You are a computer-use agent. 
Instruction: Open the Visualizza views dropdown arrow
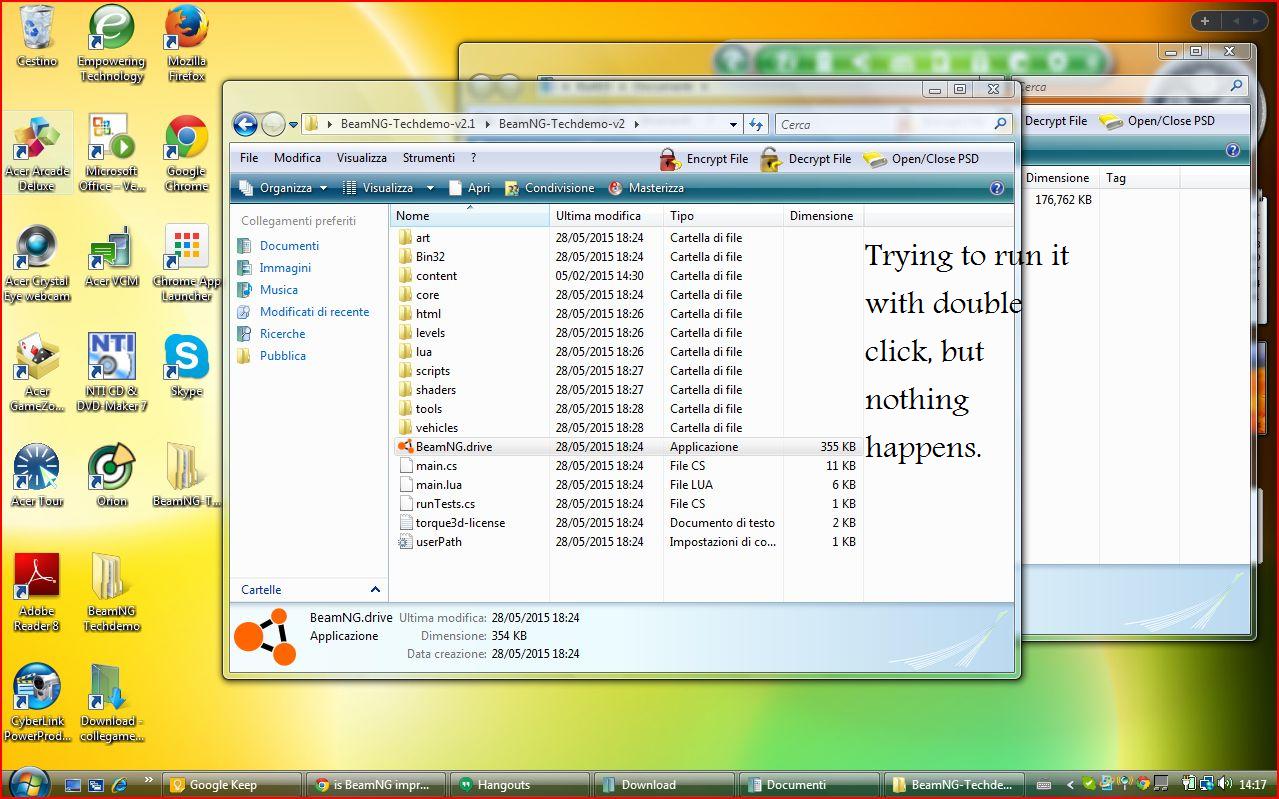click(430, 188)
